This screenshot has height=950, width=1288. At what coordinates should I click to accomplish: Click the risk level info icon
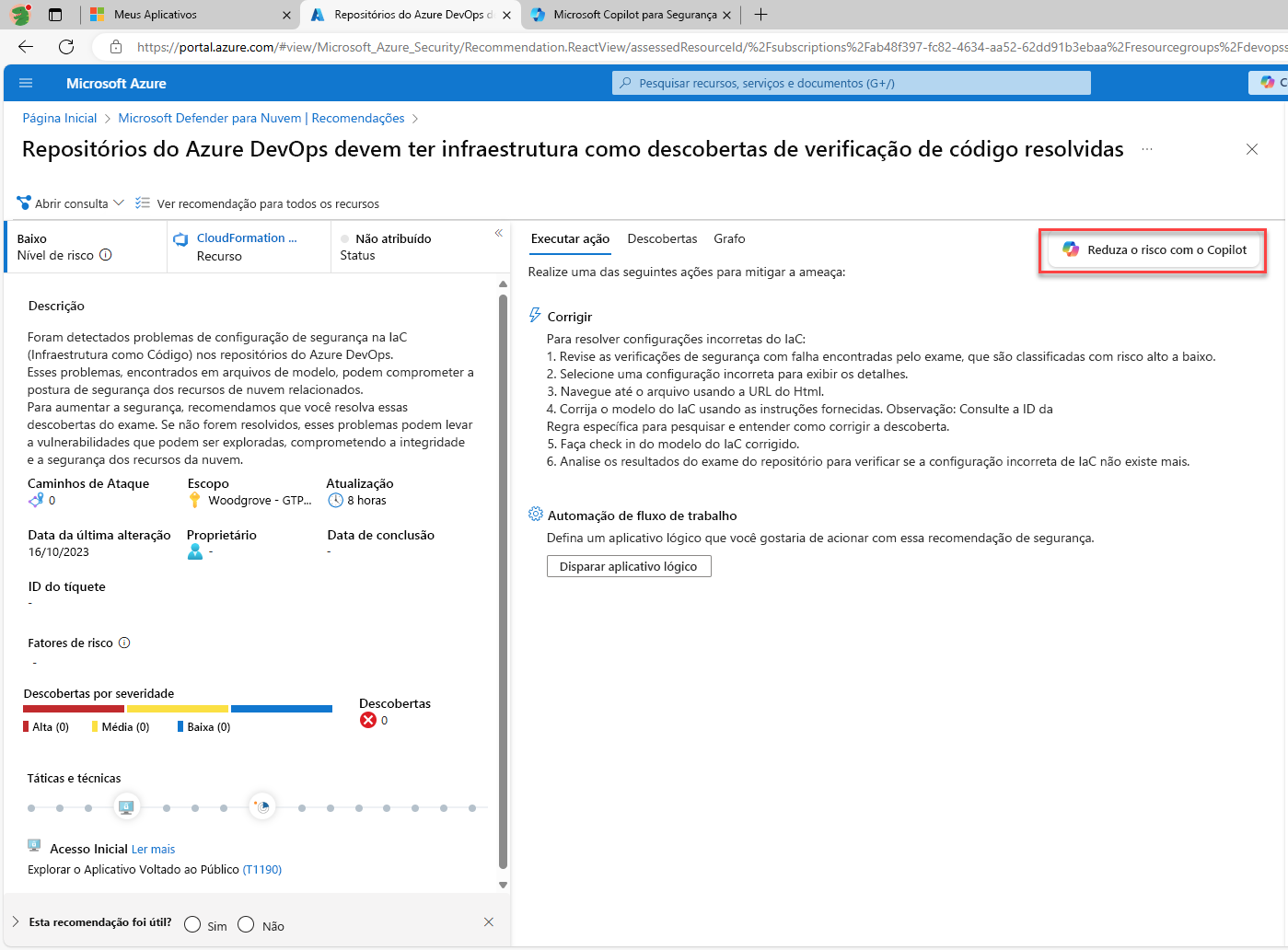point(106,255)
